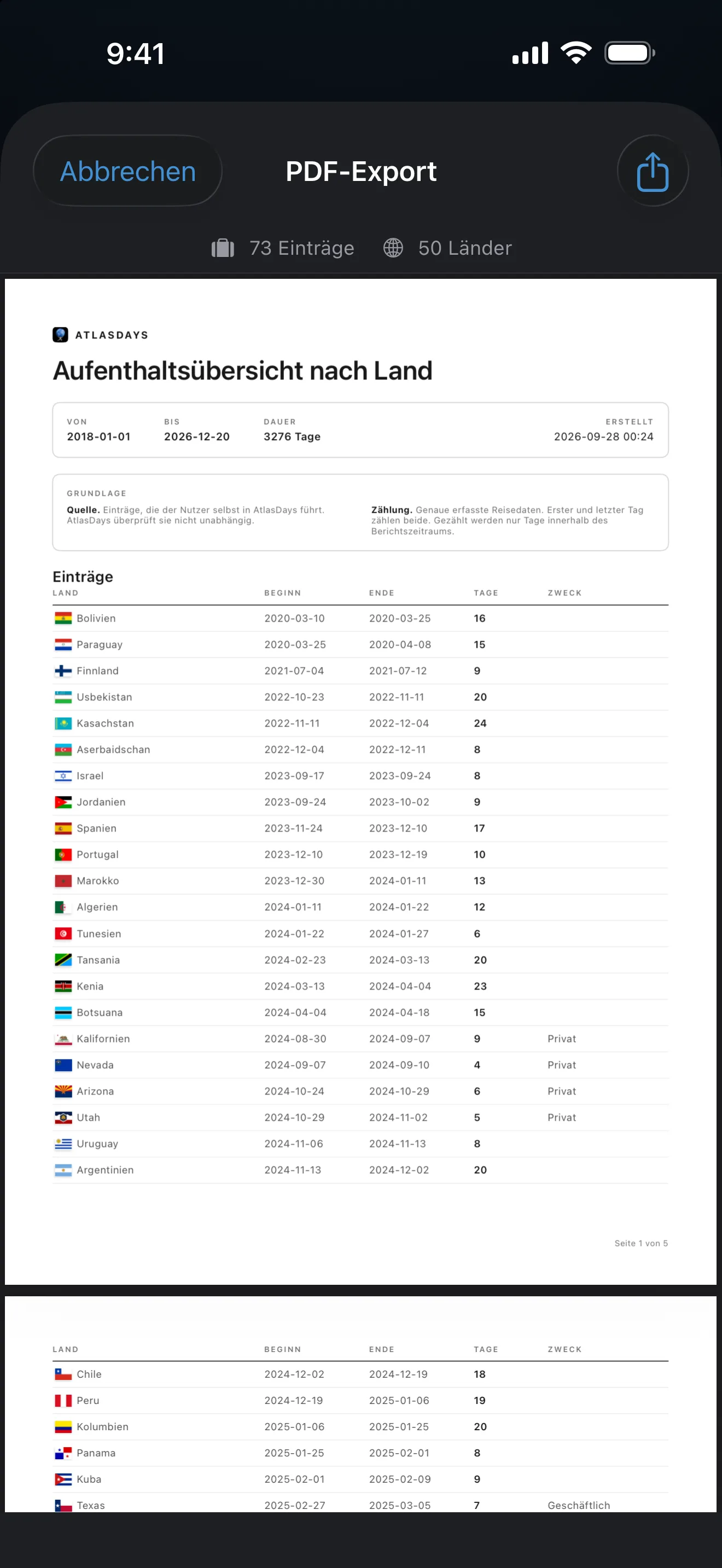Select the Usbekistan flag icon

click(63, 697)
